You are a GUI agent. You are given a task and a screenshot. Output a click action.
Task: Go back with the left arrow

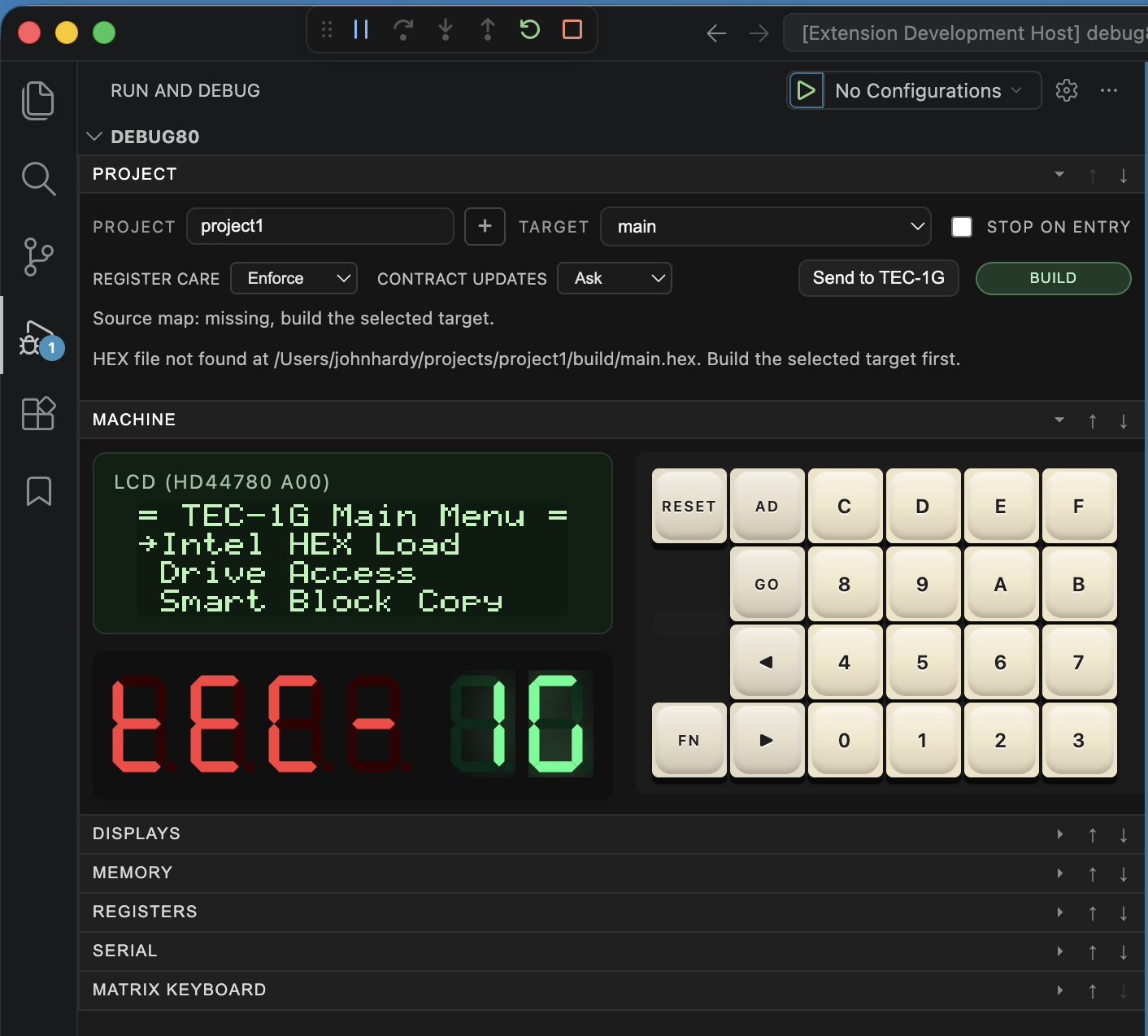(716, 33)
